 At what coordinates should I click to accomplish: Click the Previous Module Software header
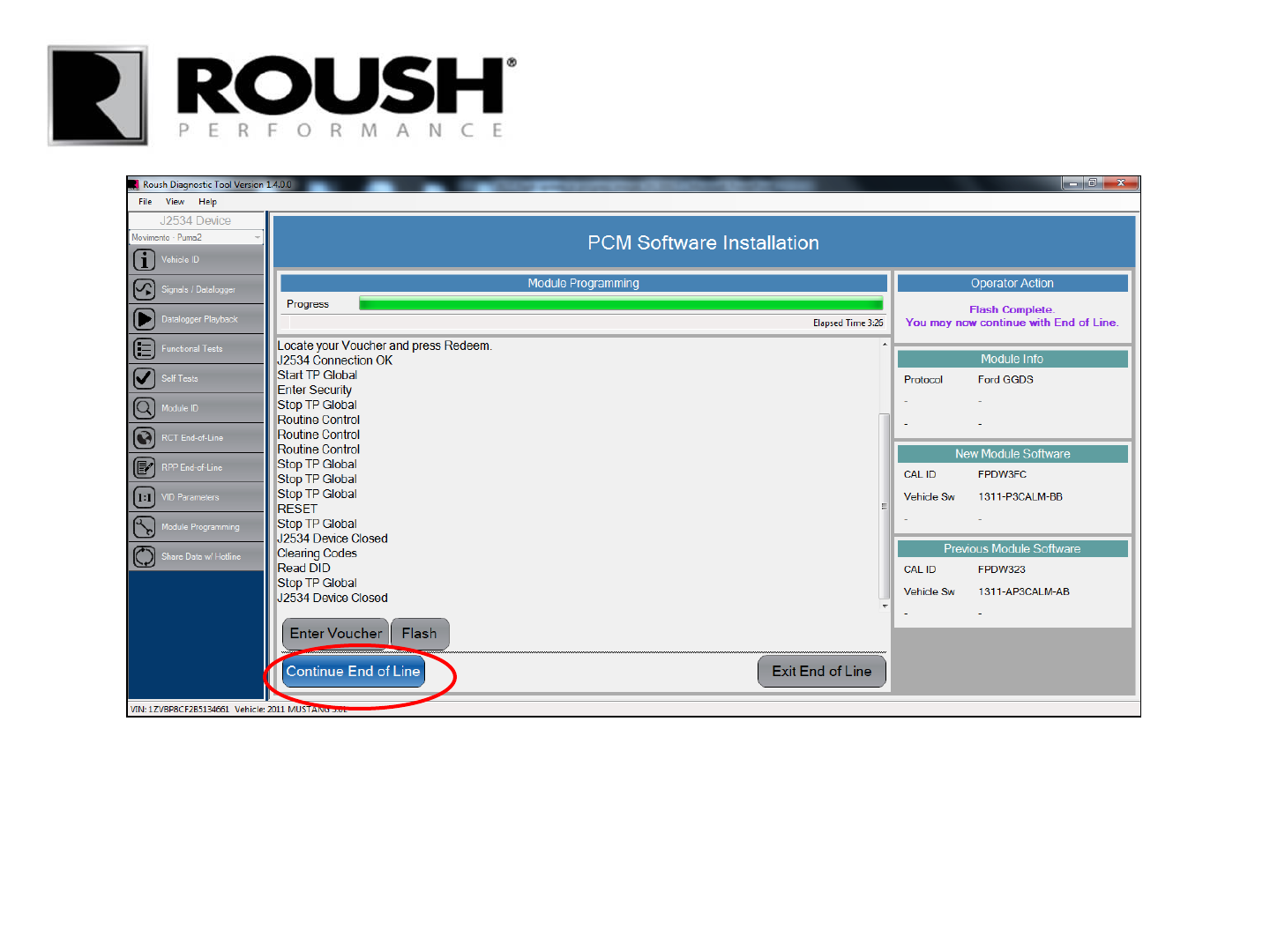[1012, 548]
